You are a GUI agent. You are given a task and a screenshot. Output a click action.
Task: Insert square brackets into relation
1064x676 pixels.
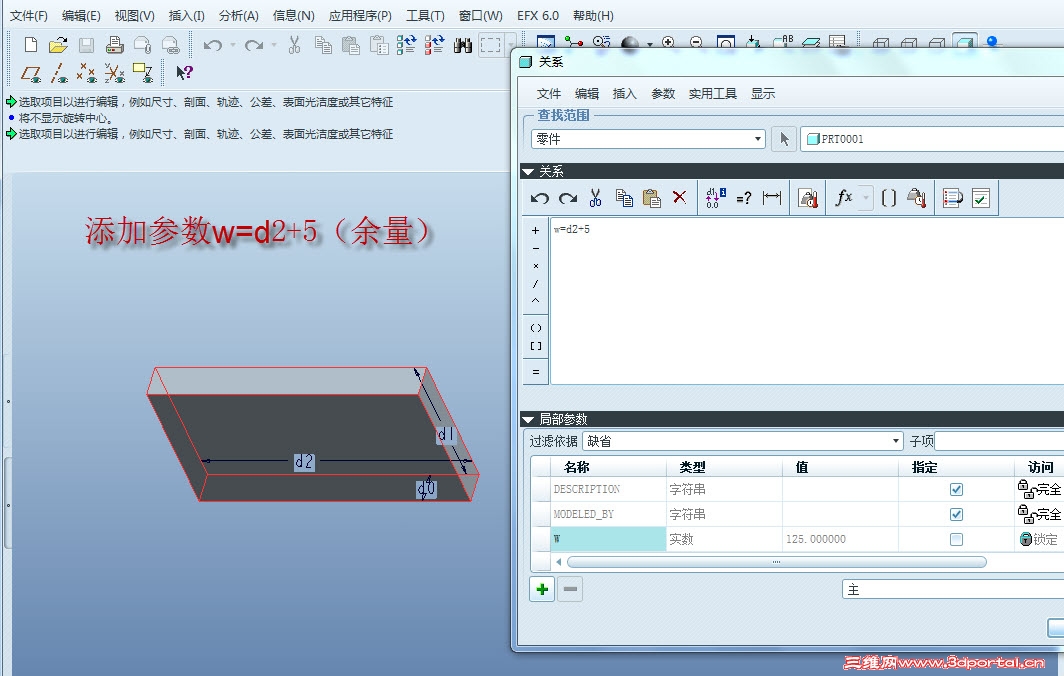coord(535,346)
